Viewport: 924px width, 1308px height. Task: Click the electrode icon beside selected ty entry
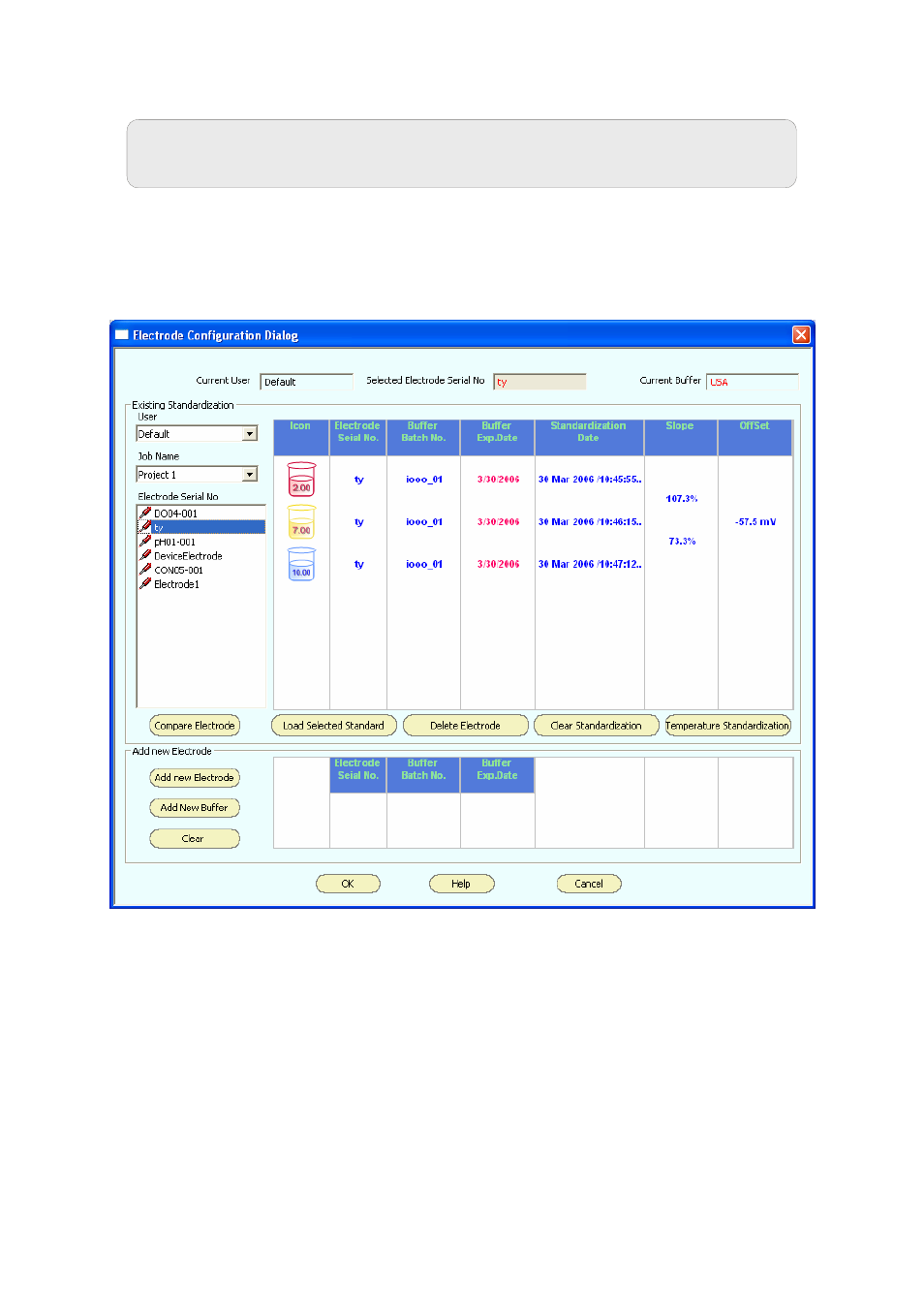click(145, 527)
